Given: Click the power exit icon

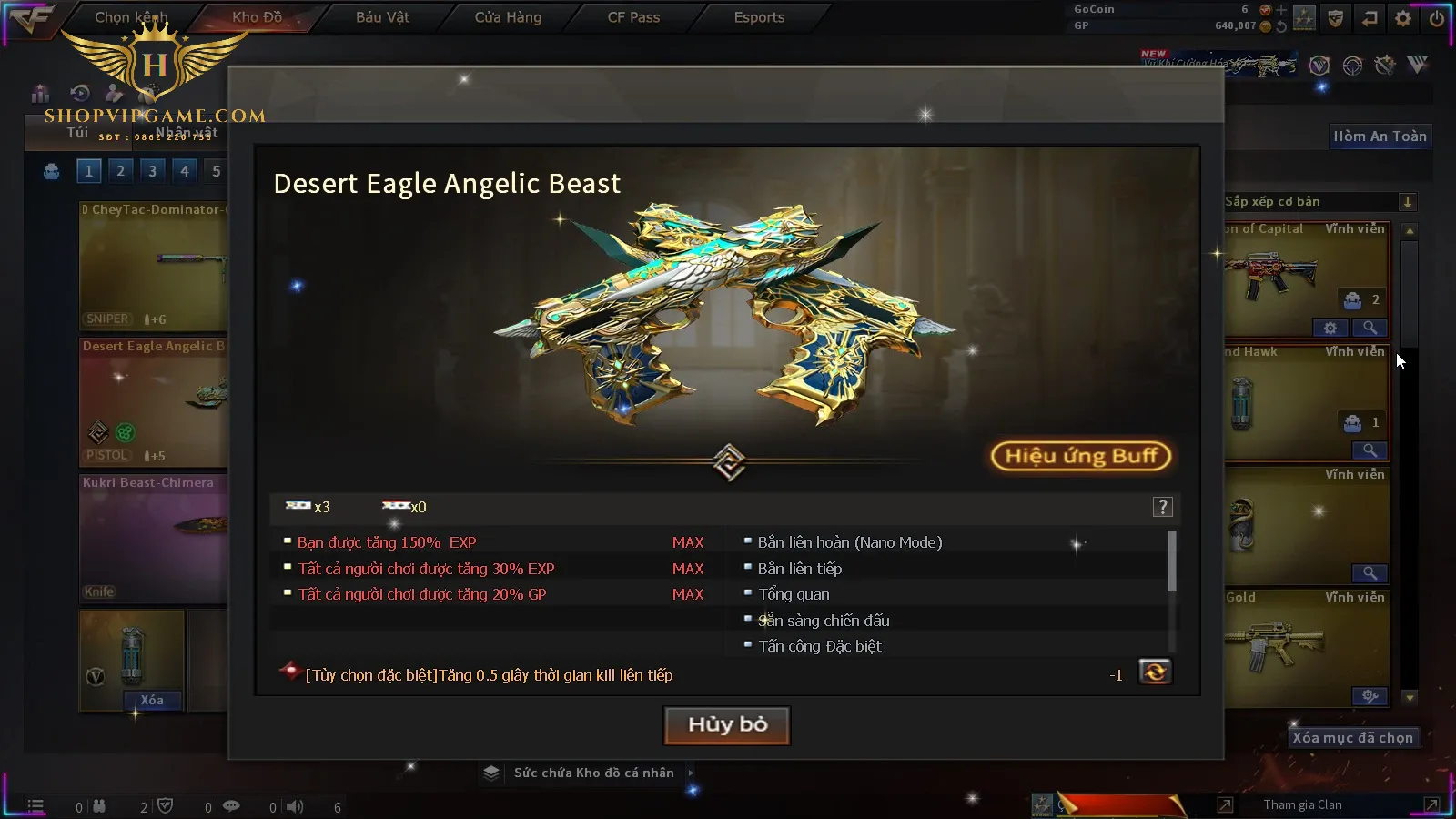Looking at the screenshot, I should (1437, 18).
